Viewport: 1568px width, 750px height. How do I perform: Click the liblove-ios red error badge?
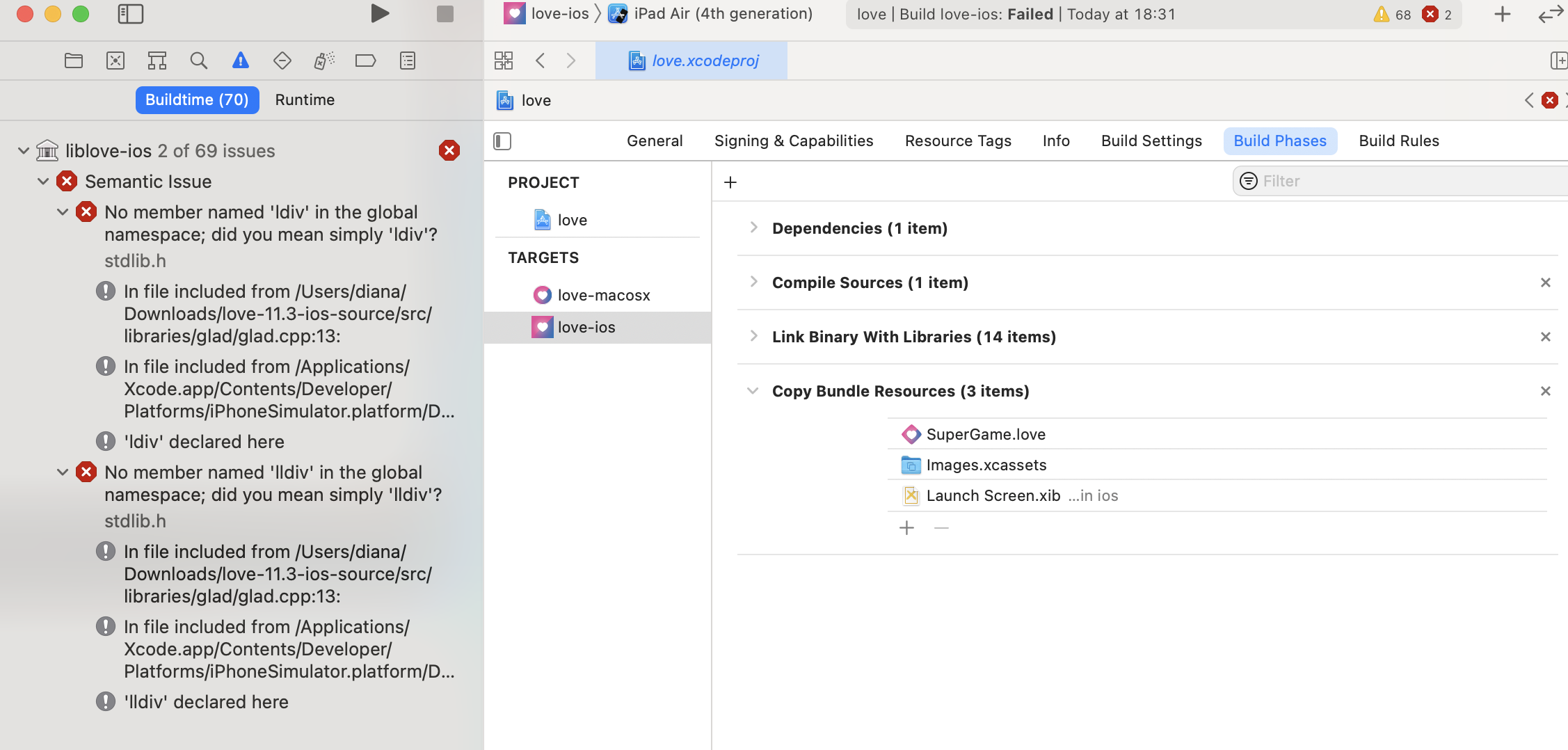(x=449, y=150)
